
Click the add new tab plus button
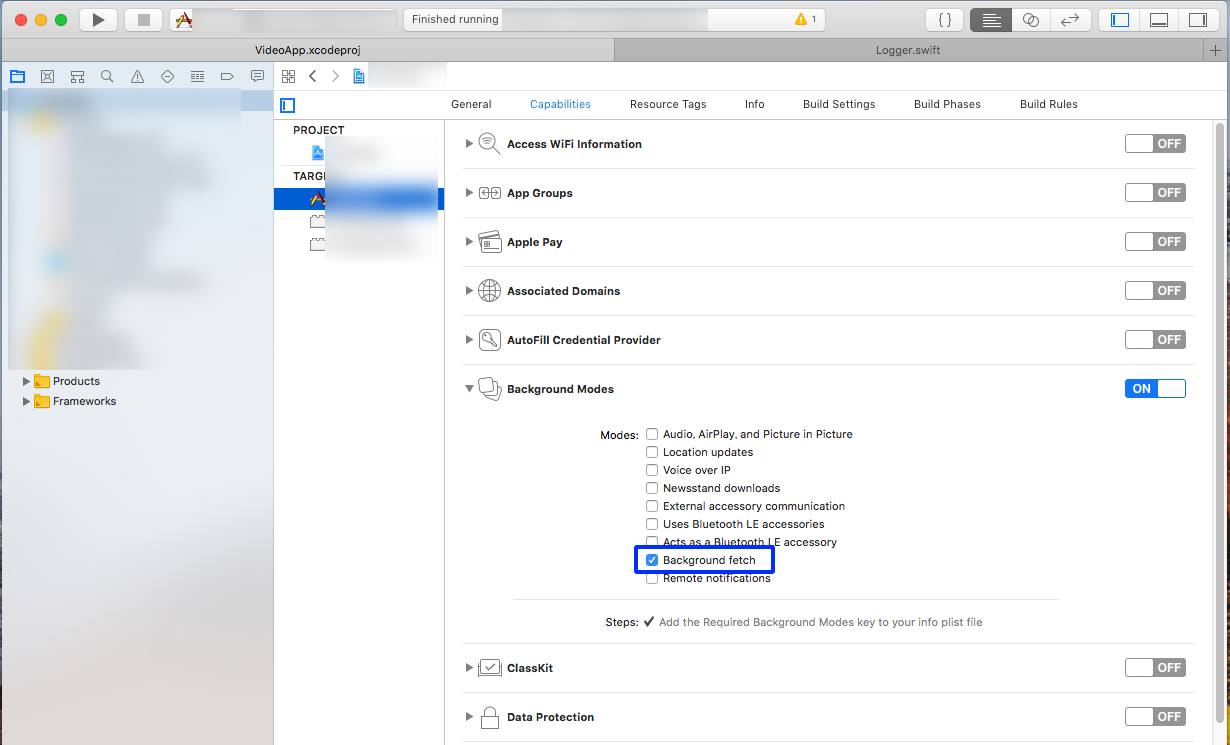pos(1215,50)
